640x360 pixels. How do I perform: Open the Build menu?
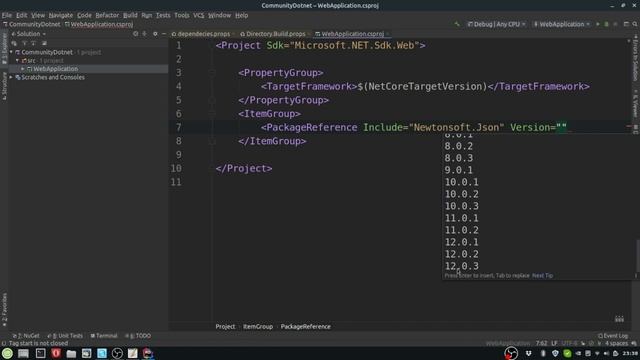130,15
